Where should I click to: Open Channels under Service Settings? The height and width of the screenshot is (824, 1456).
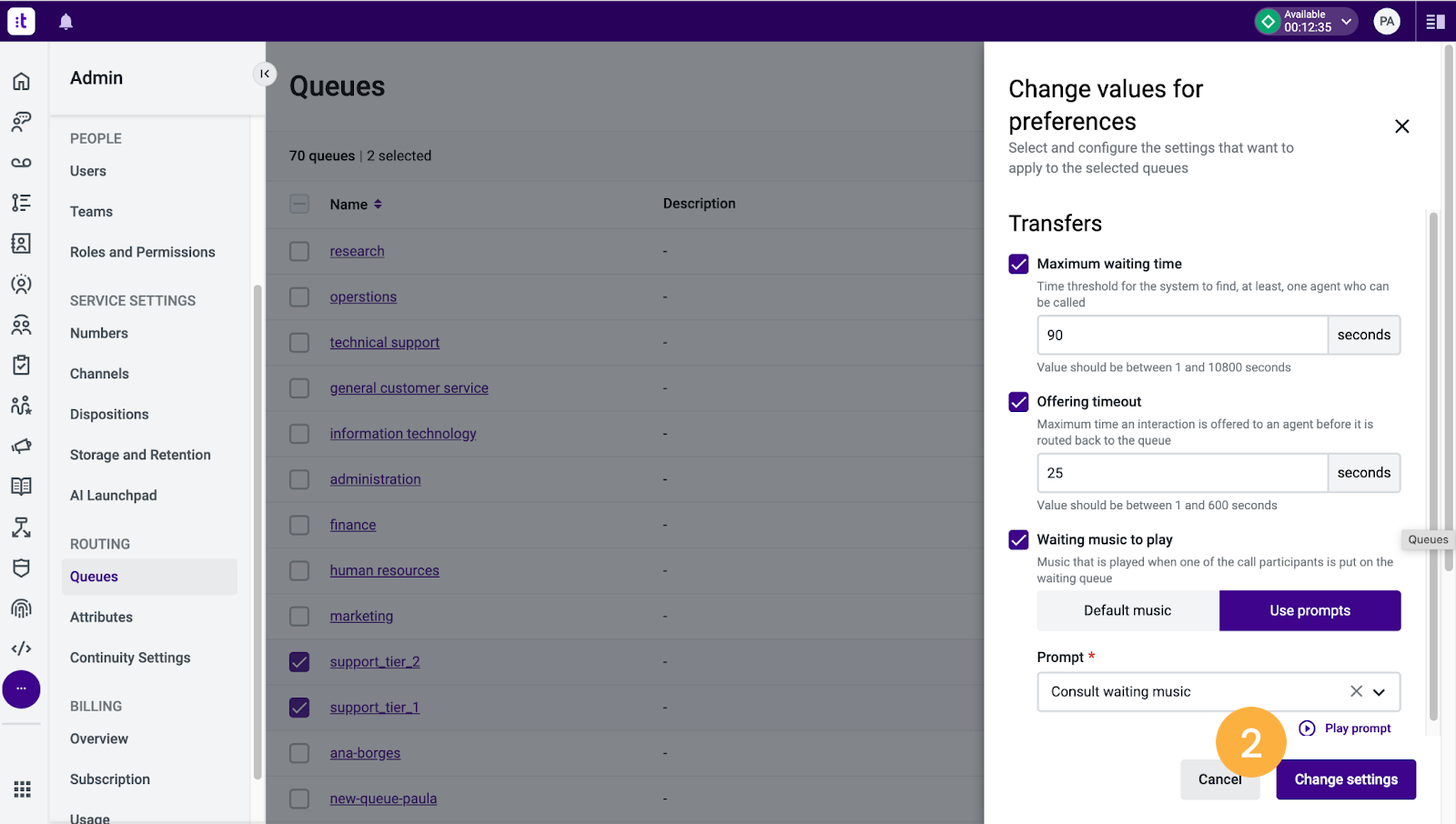coord(99,374)
